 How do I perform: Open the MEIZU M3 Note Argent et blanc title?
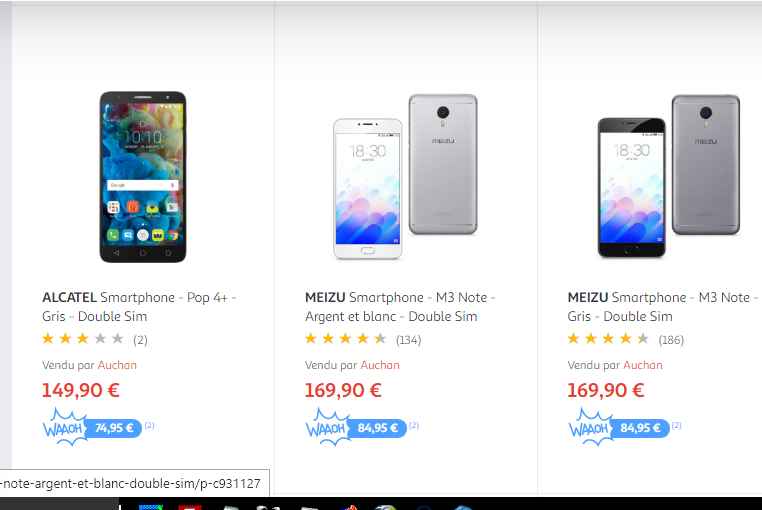point(399,307)
